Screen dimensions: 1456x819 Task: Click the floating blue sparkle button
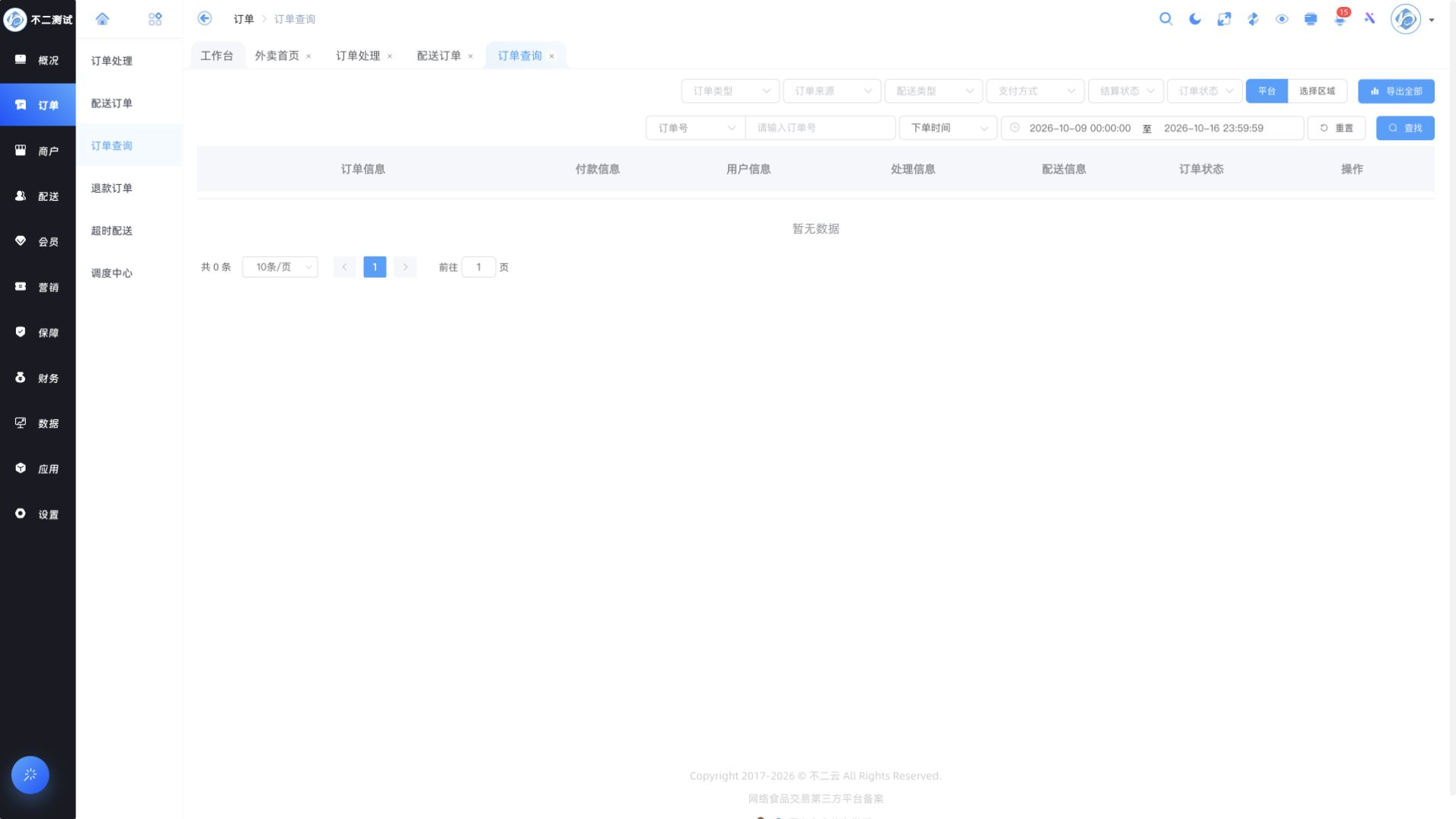coord(30,775)
